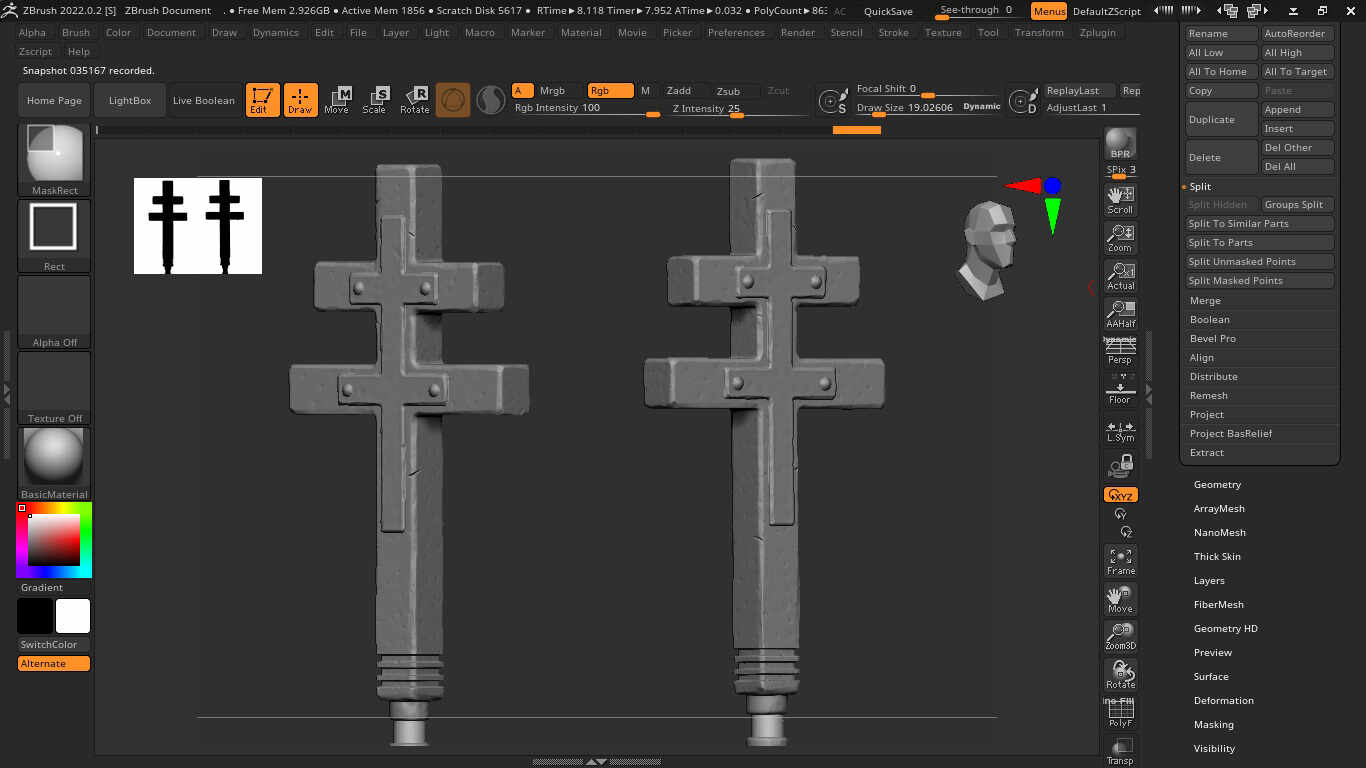Select the Move gizmo tool
The width and height of the screenshot is (1366, 768).
click(x=337, y=100)
